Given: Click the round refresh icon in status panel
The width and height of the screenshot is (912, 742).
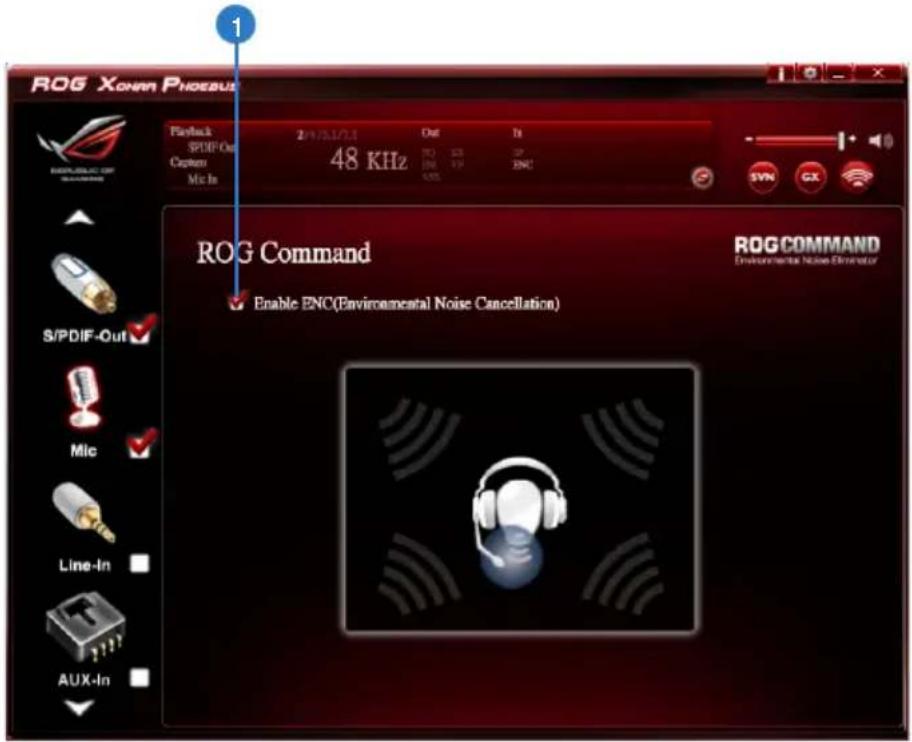Looking at the screenshot, I should coord(703,177).
